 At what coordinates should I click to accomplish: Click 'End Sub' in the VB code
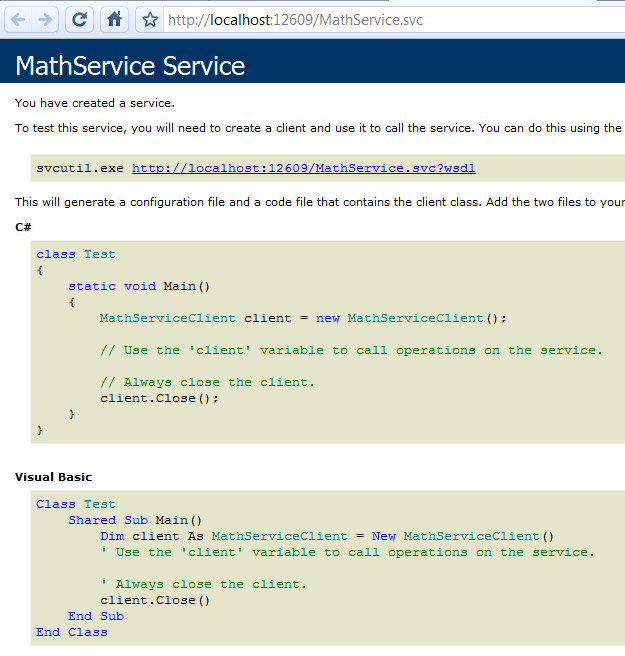96,616
